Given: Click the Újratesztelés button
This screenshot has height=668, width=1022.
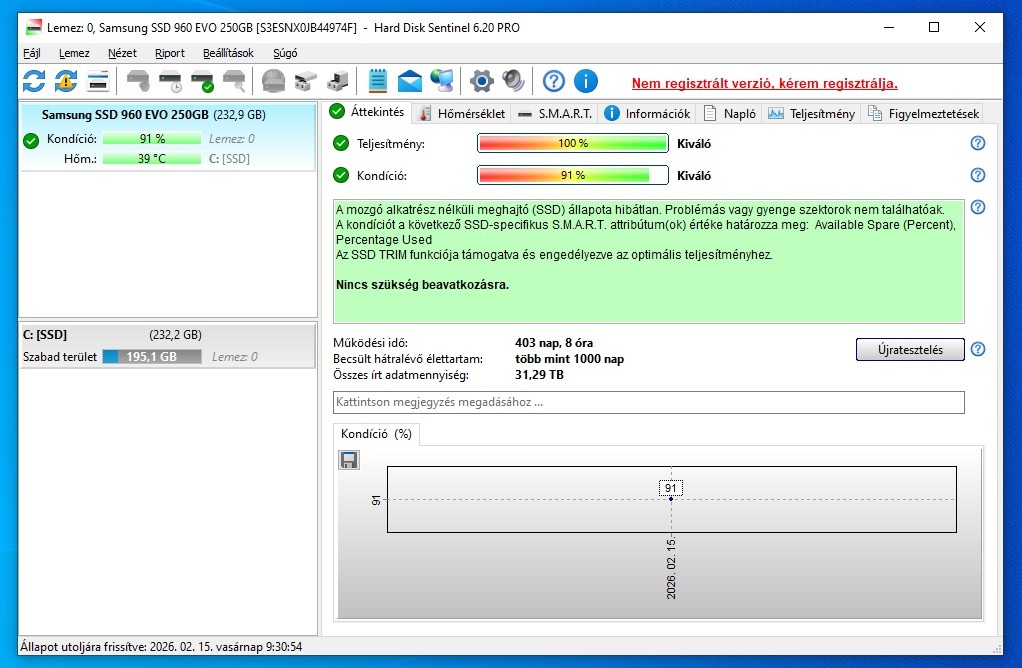Looking at the screenshot, I should (910, 349).
